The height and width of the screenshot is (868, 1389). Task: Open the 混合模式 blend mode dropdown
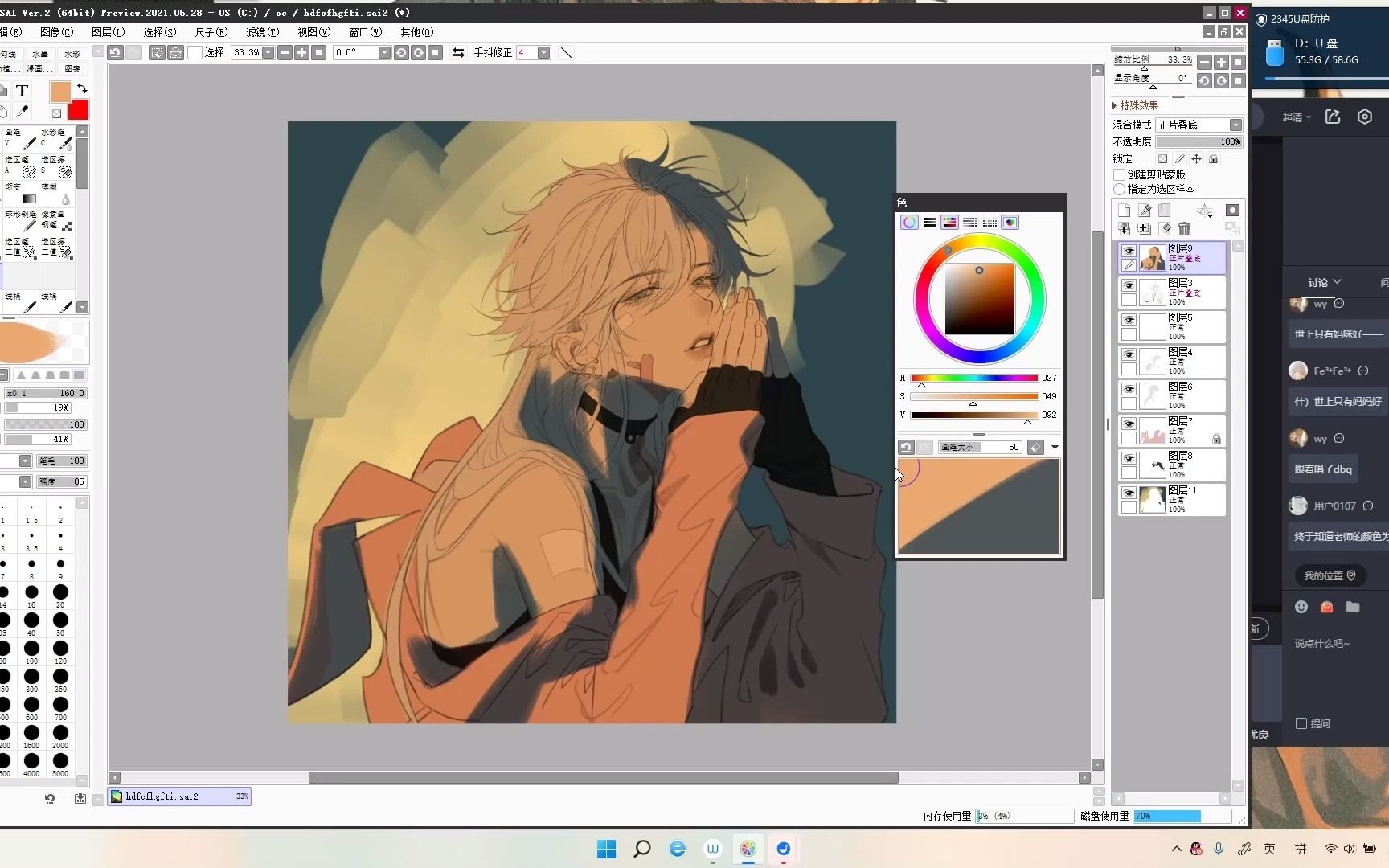click(1235, 125)
